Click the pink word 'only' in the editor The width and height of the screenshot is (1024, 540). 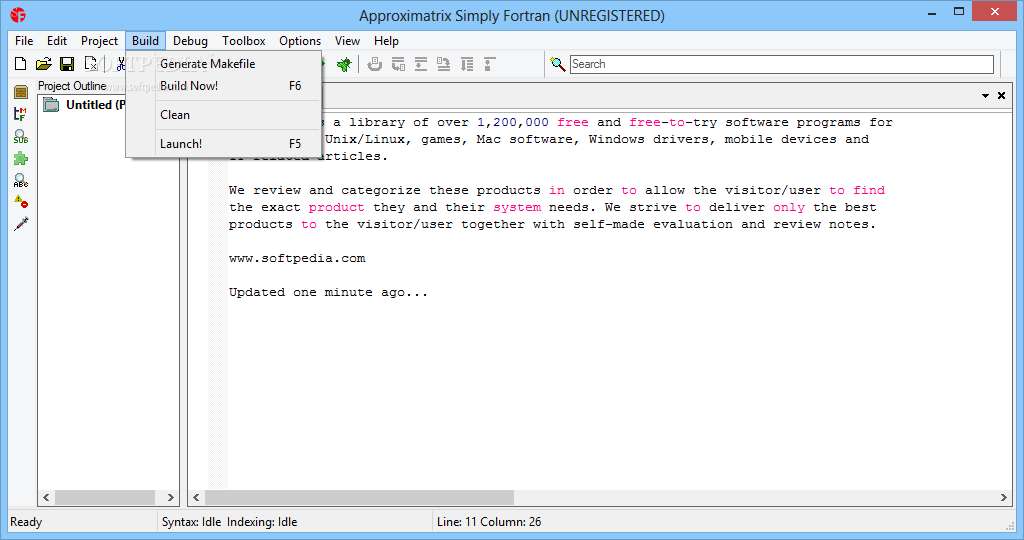tap(789, 208)
